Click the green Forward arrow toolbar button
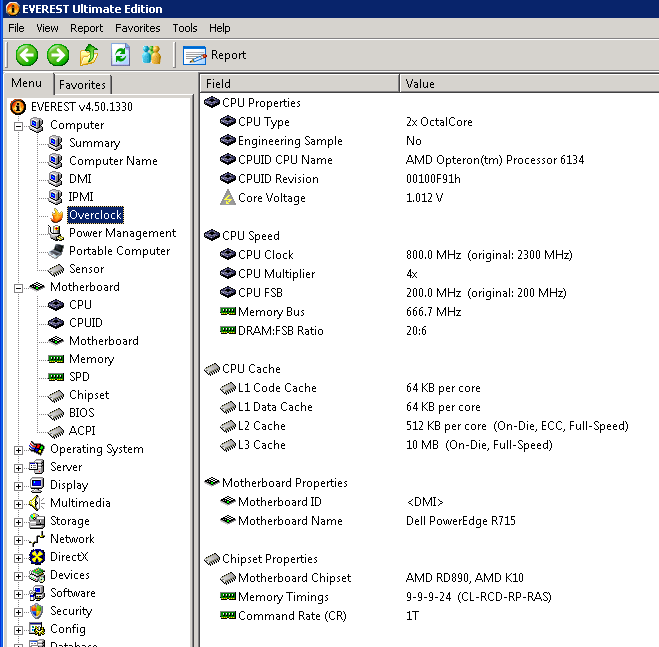 [58, 55]
